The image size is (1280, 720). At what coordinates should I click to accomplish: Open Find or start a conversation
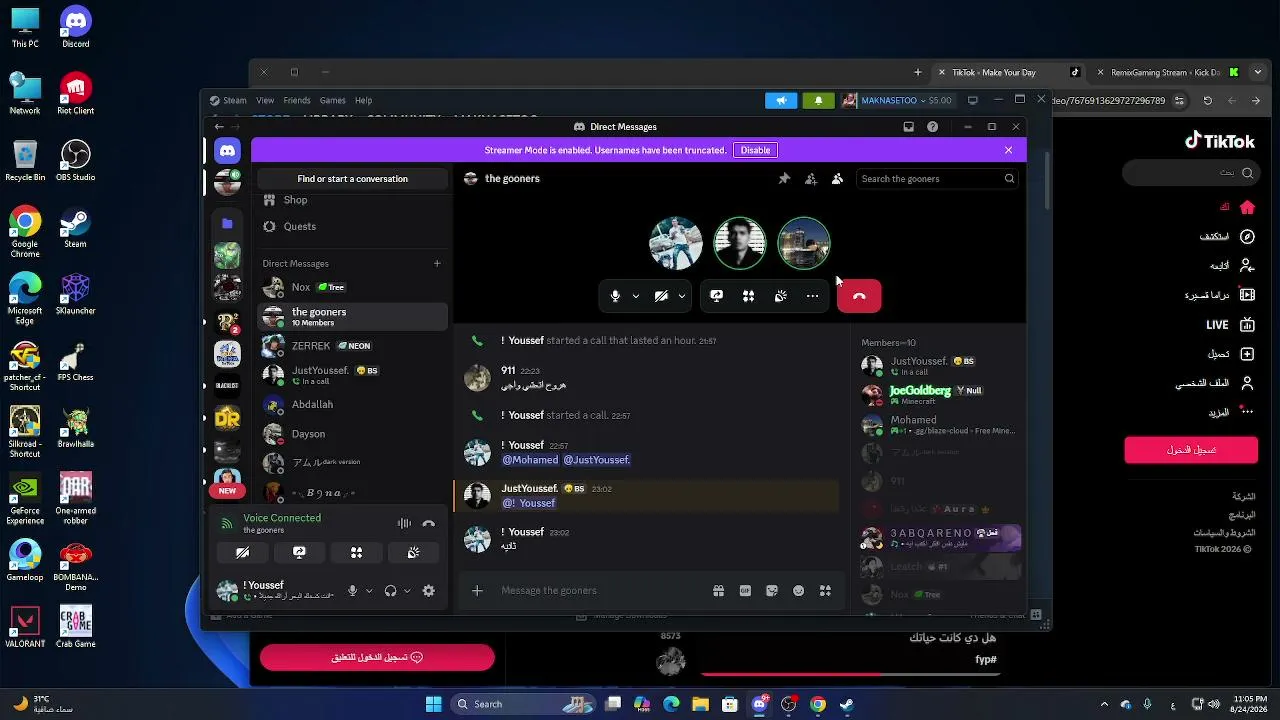(352, 179)
